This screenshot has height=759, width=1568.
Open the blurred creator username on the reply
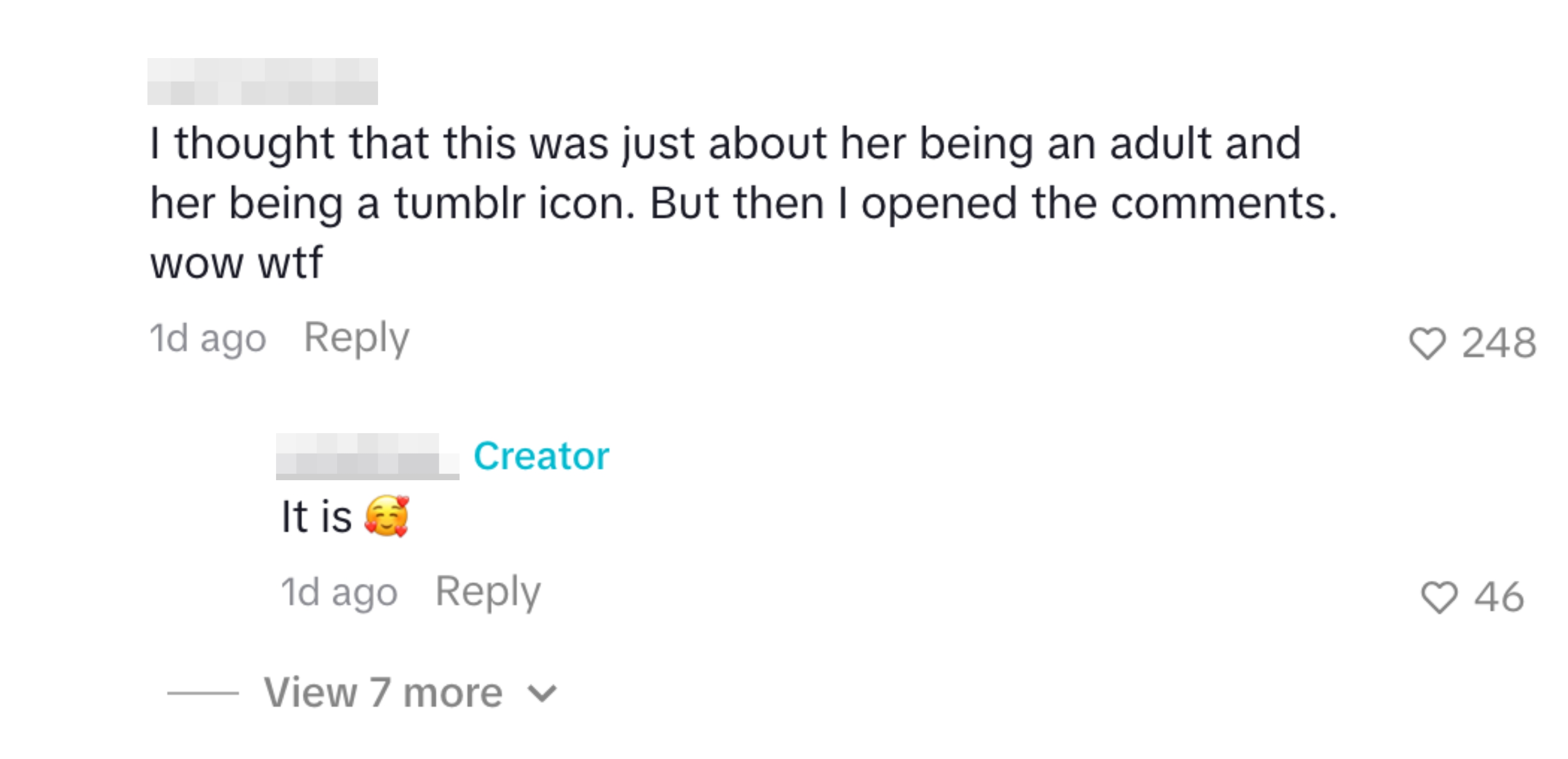click(x=367, y=456)
